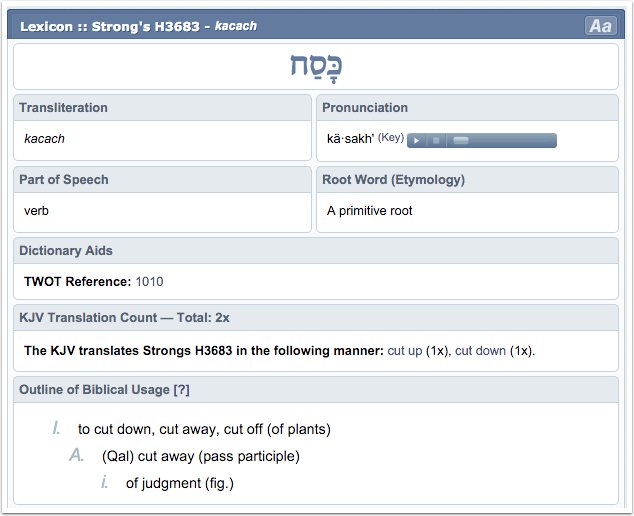Click the large Hebrew word display
Image resolution: width=634 pixels, height=516 pixels.
316,67
